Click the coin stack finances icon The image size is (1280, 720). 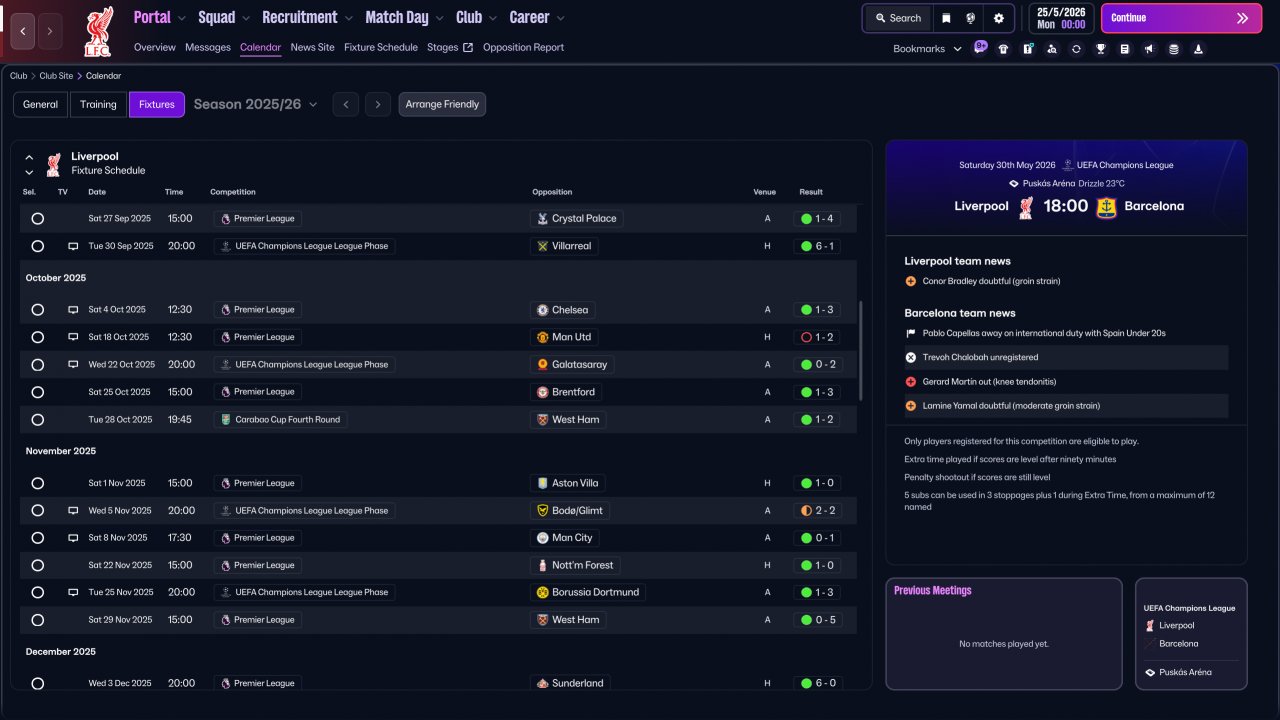click(1173, 49)
